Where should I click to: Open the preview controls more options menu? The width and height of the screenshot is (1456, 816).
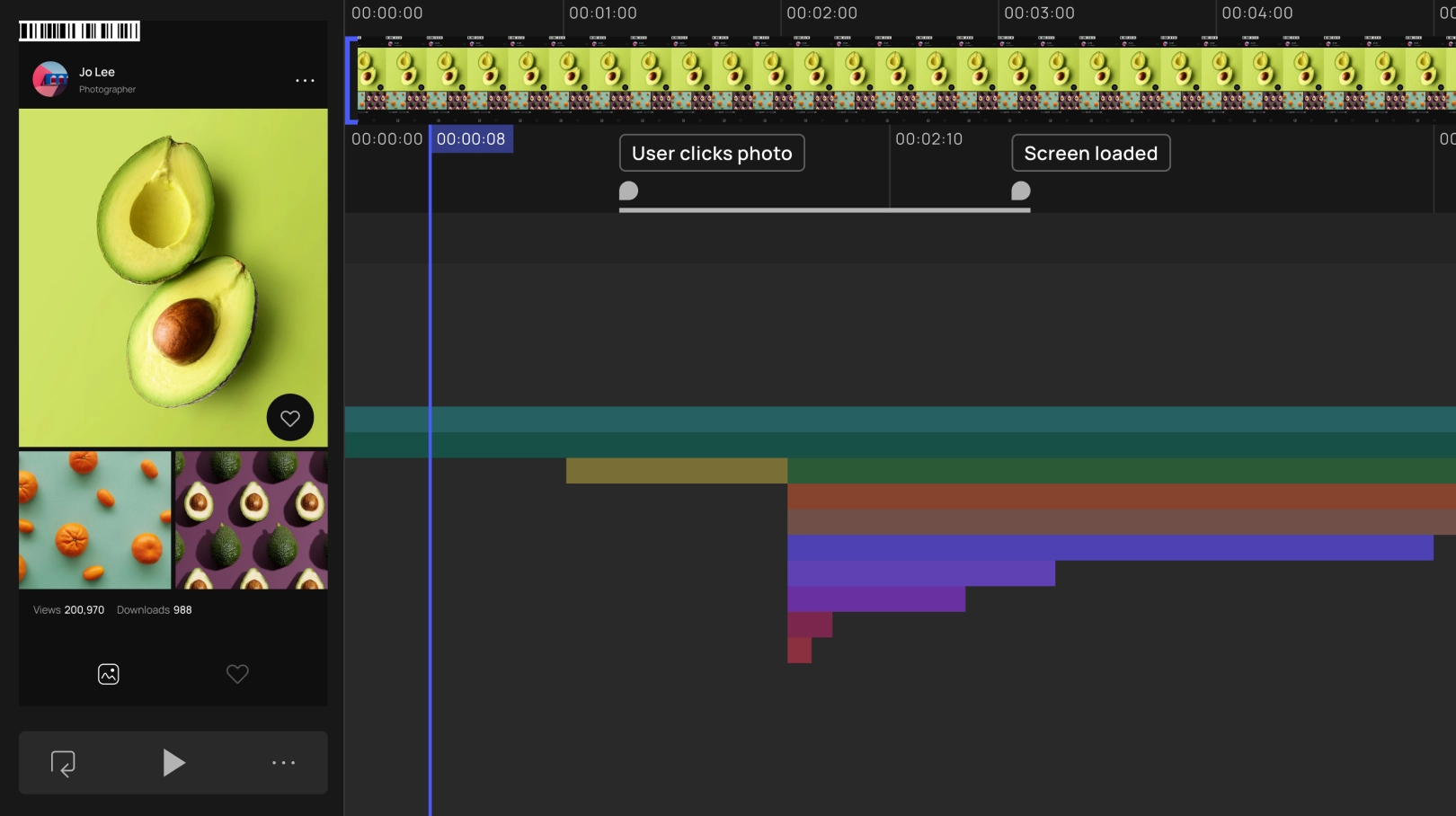coord(283,763)
